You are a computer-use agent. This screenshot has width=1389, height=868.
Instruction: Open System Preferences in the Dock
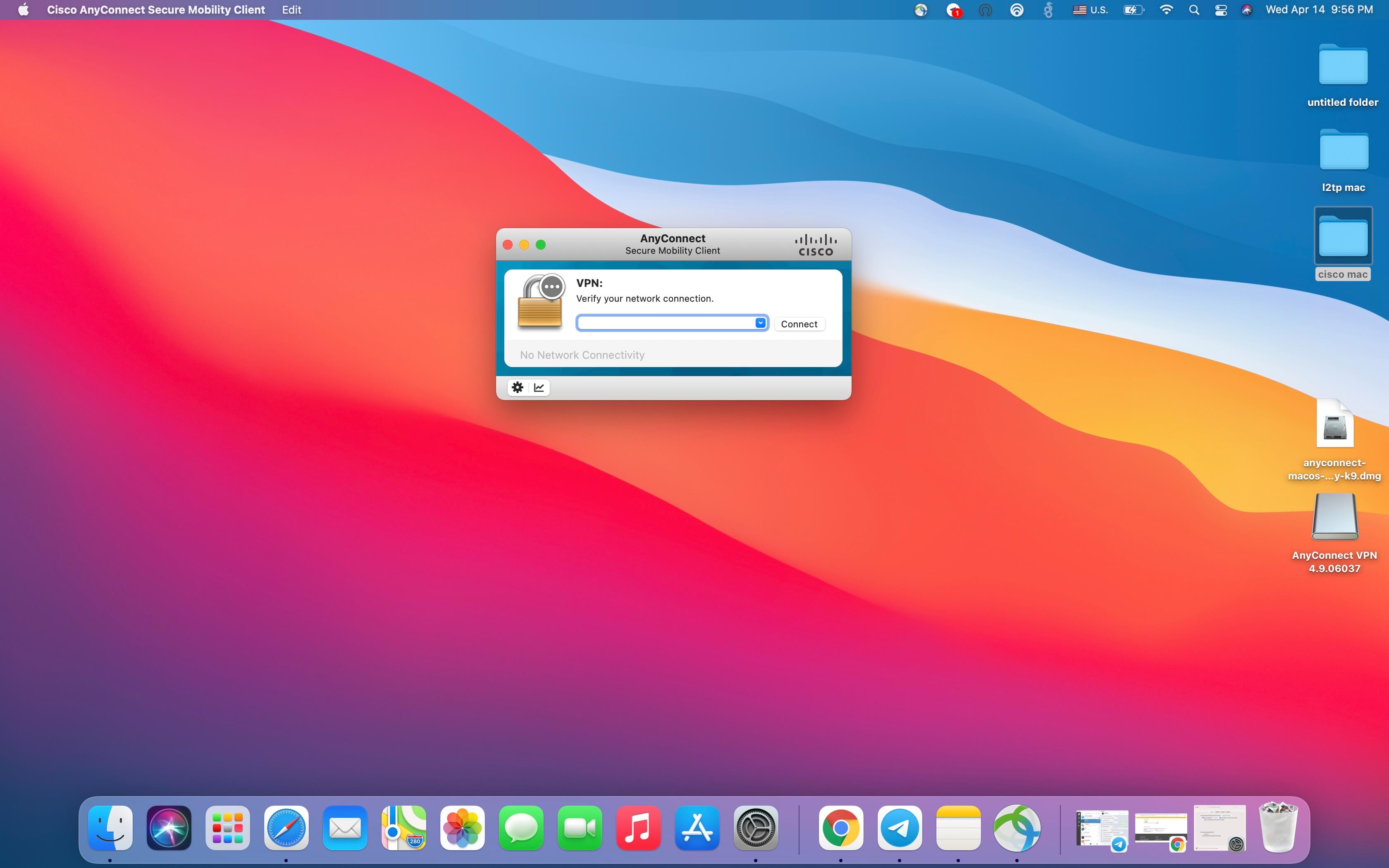pyautogui.click(x=755, y=828)
